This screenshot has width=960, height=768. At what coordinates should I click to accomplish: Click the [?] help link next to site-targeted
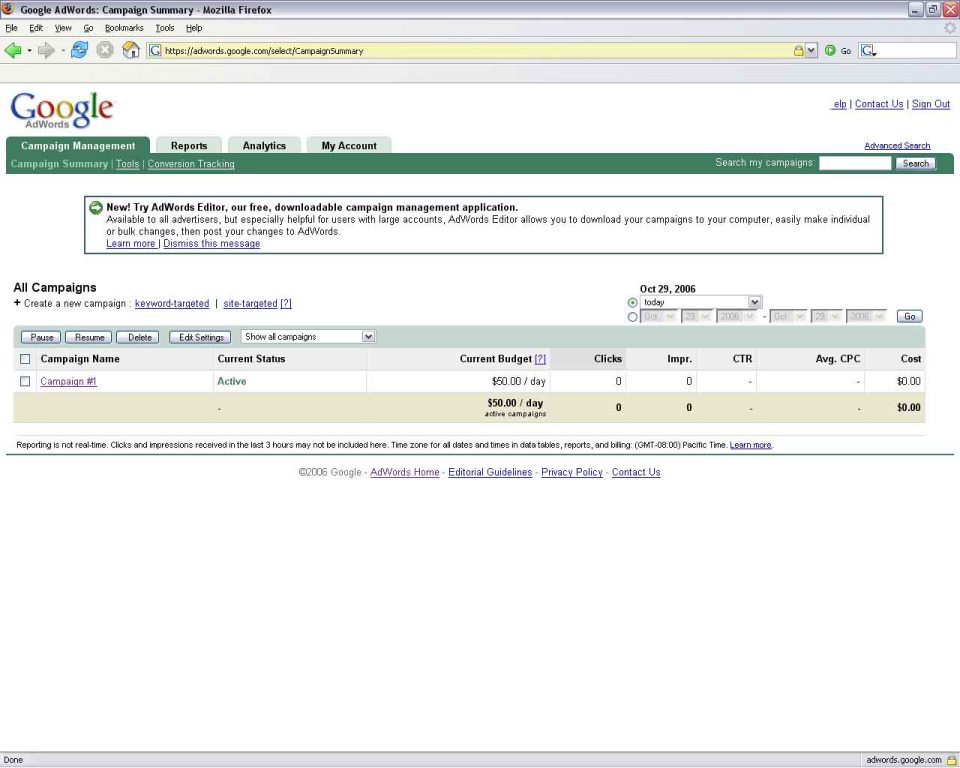pos(286,303)
